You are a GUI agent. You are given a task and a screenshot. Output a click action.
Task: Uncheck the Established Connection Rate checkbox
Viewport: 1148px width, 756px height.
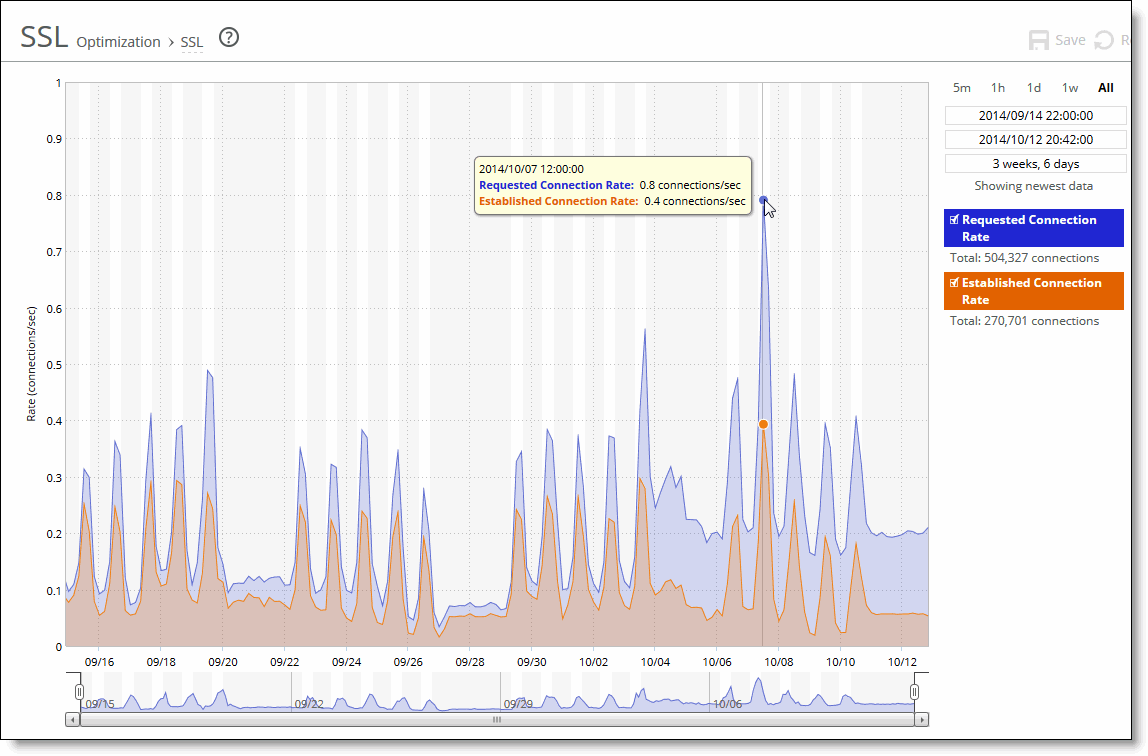[954, 283]
